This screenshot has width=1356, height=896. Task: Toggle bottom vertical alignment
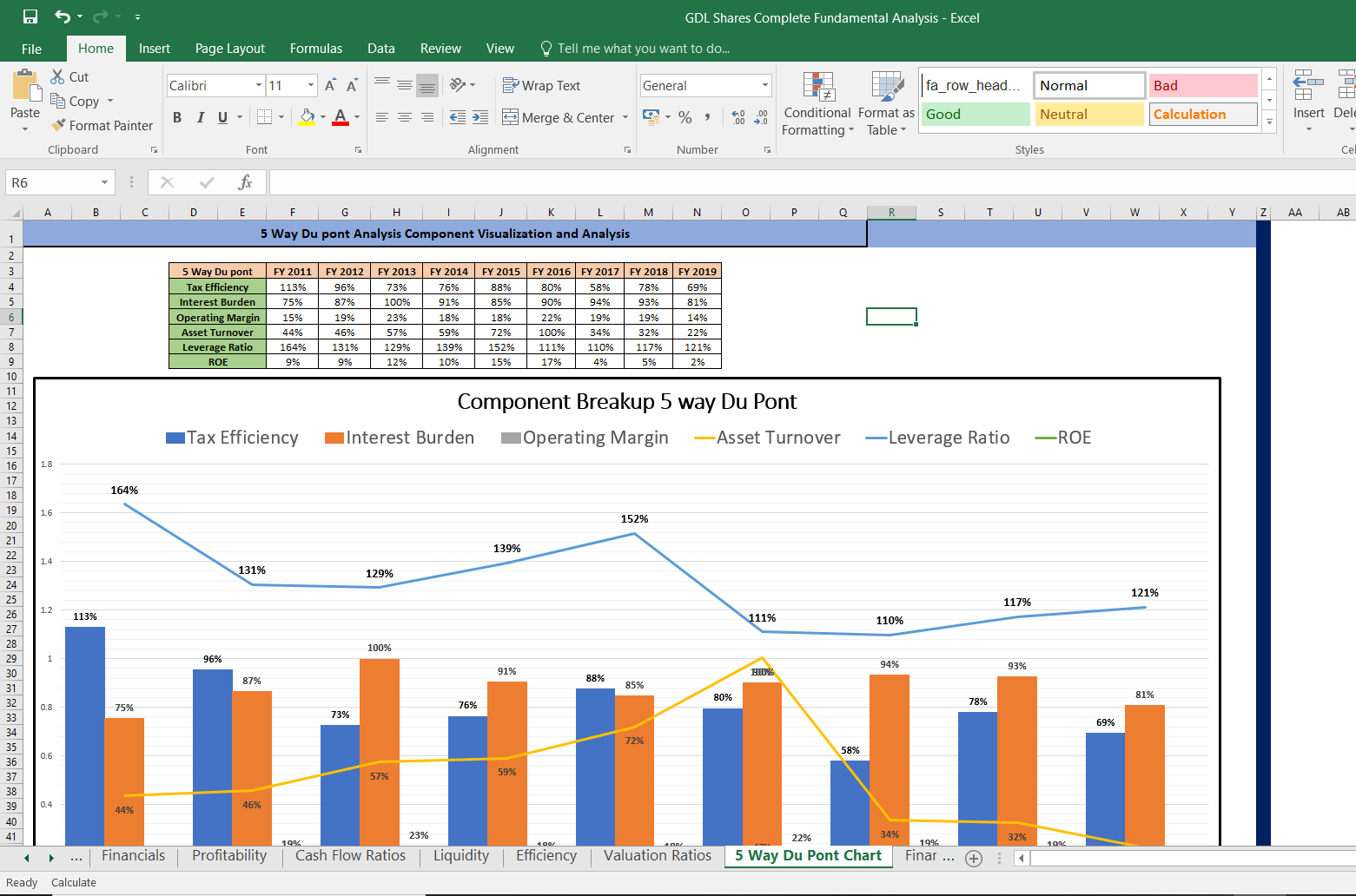point(427,84)
